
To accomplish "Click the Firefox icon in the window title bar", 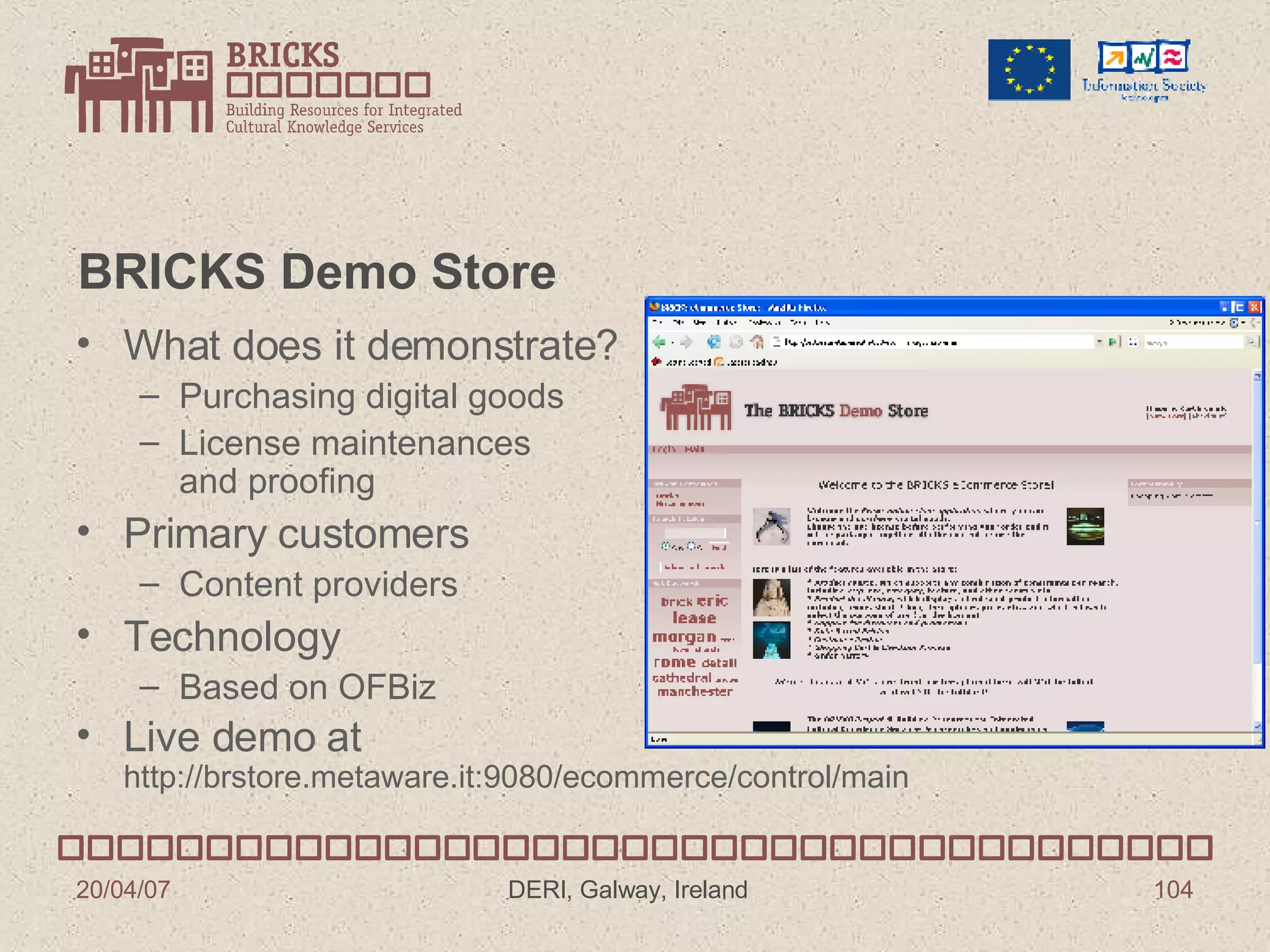I will (655, 307).
